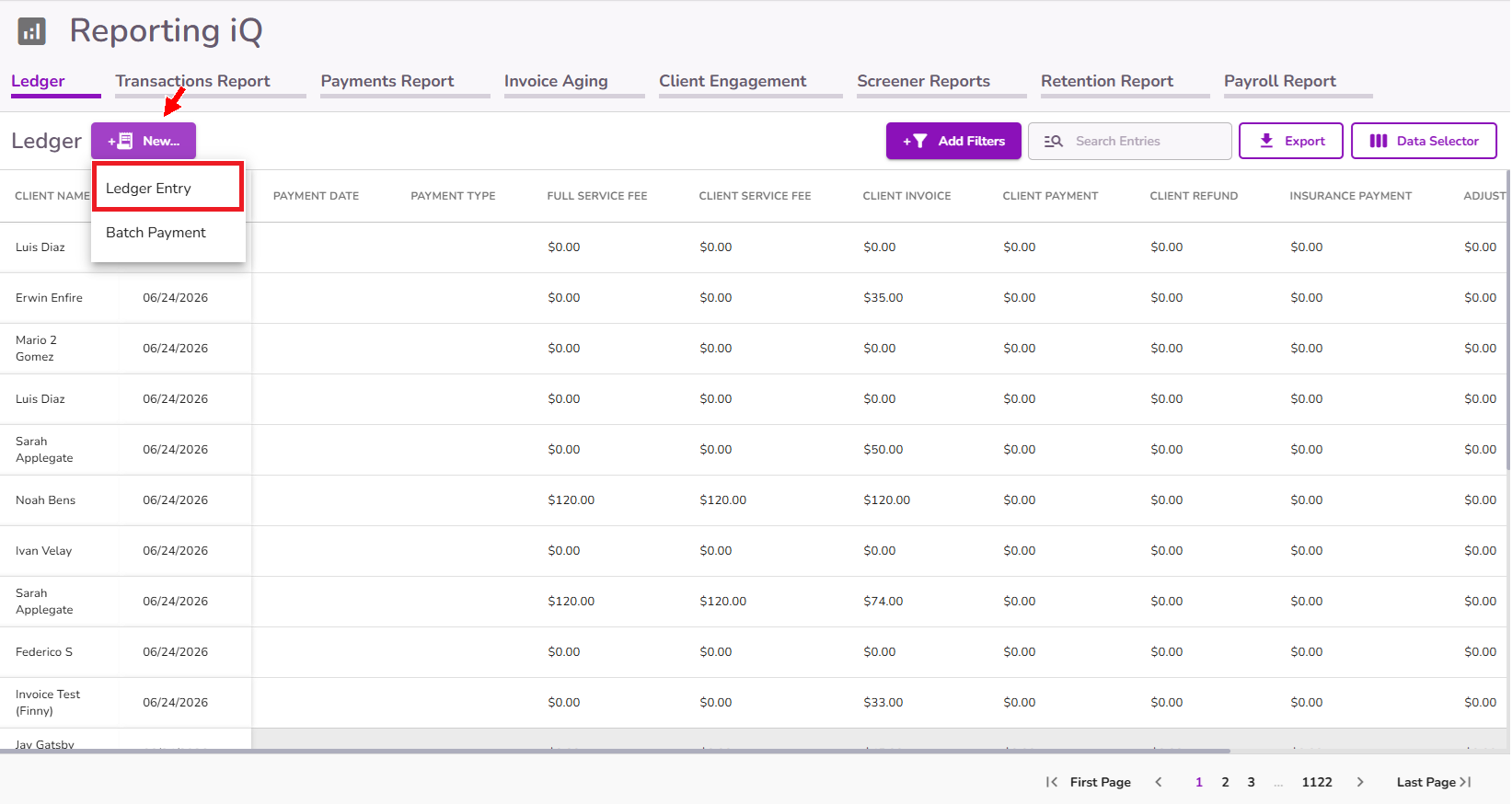
Task: Open the Invoice Aging tab
Action: tap(556, 81)
